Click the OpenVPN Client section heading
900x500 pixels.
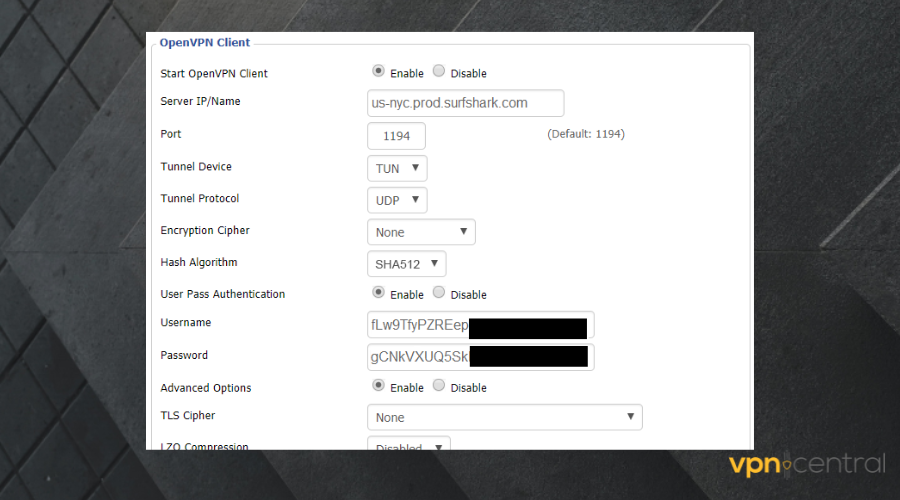pyautogui.click(x=205, y=43)
